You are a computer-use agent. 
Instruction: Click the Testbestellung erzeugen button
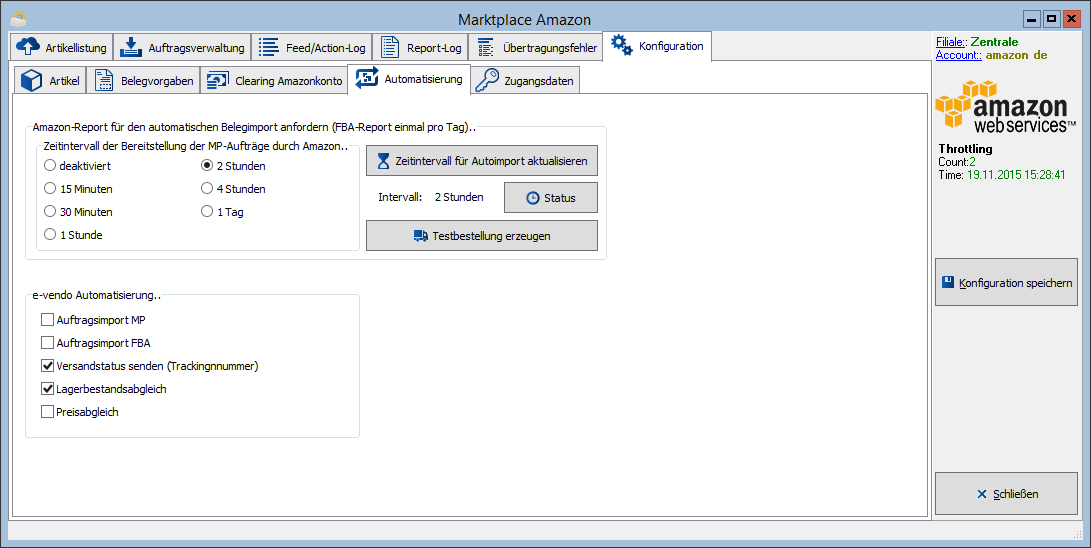[481, 236]
